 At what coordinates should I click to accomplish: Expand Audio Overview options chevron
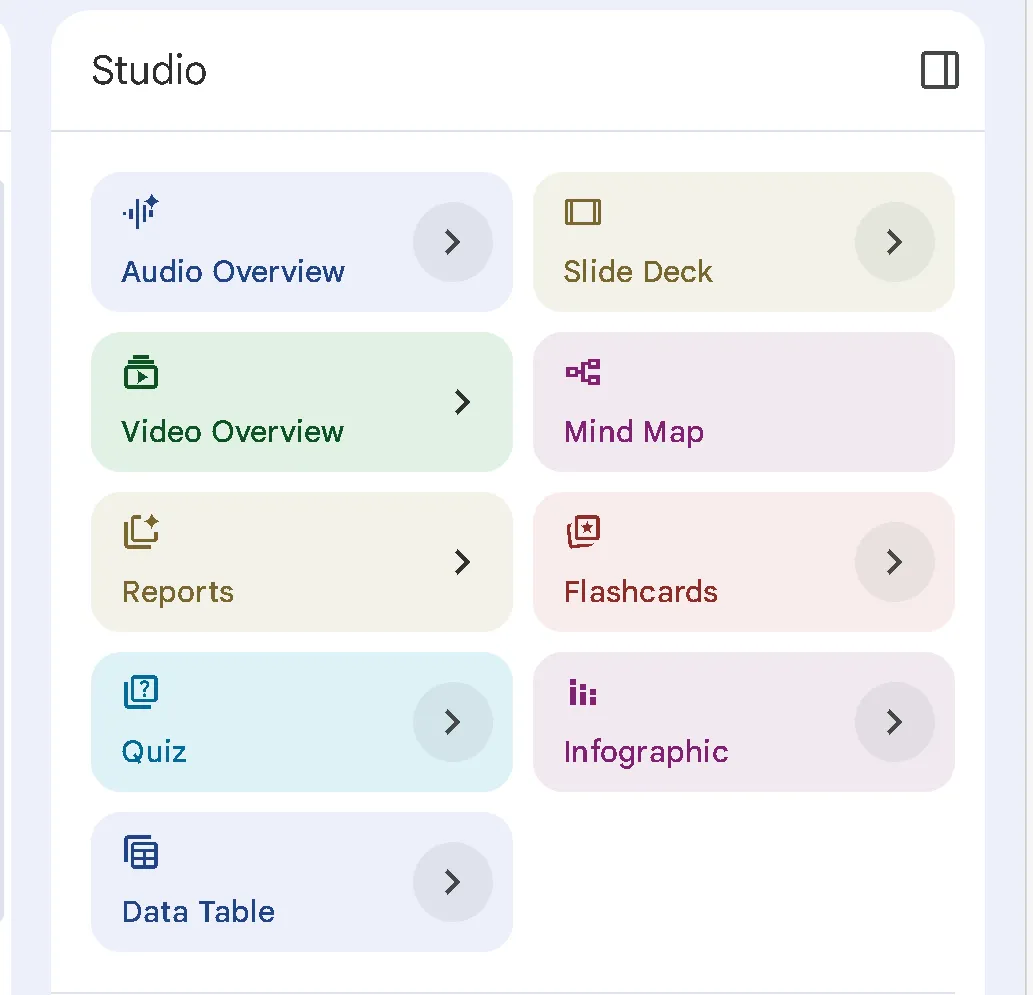tap(452, 242)
